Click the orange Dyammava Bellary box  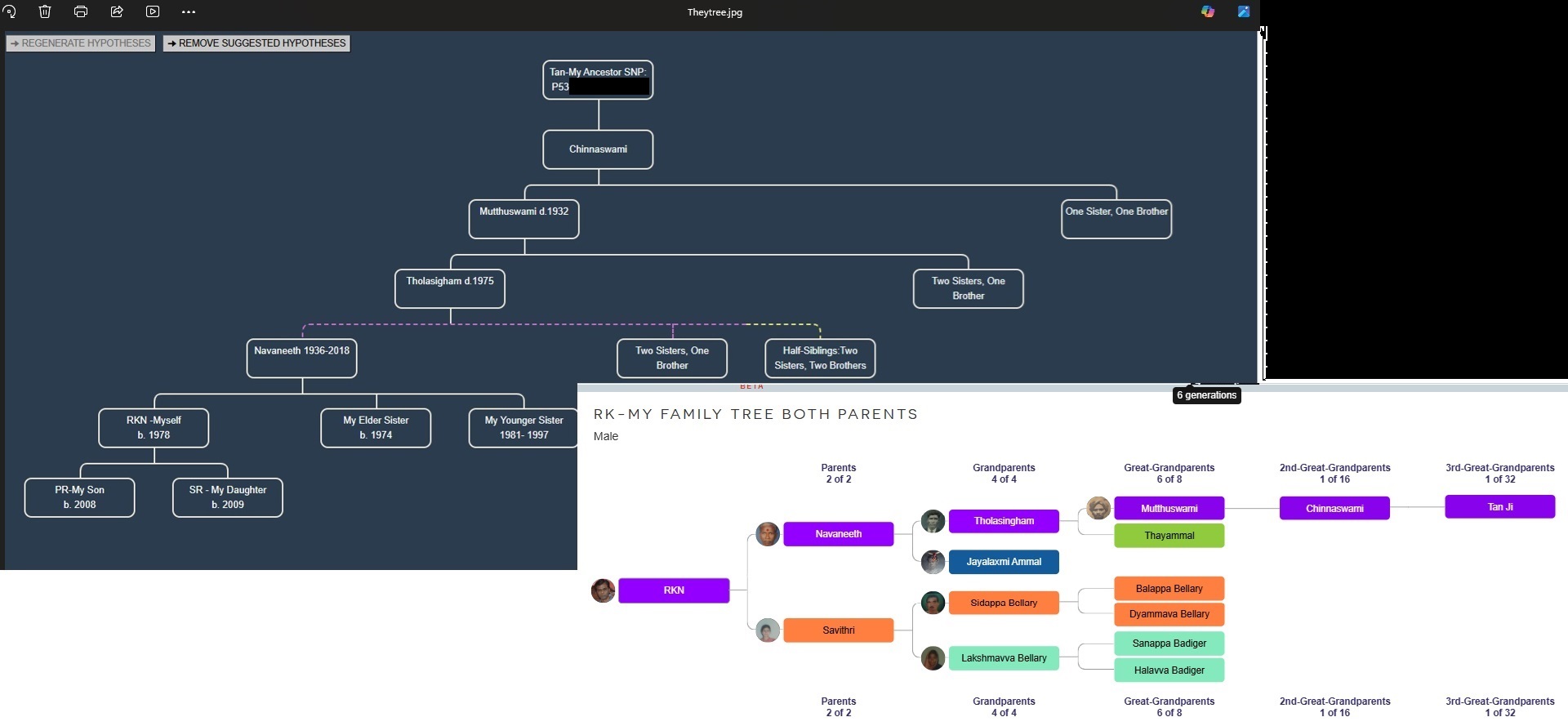1169,614
